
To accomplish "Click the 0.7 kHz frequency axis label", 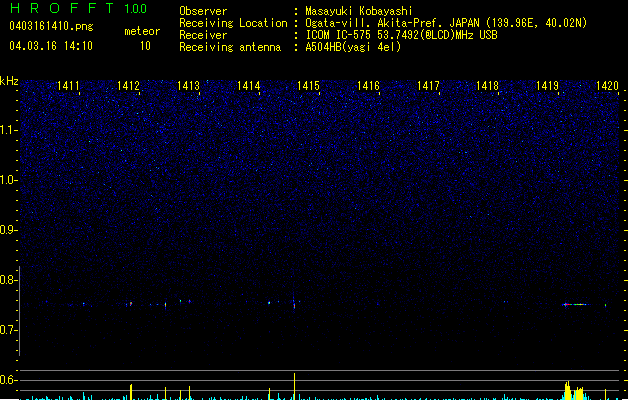I will 8,330.
